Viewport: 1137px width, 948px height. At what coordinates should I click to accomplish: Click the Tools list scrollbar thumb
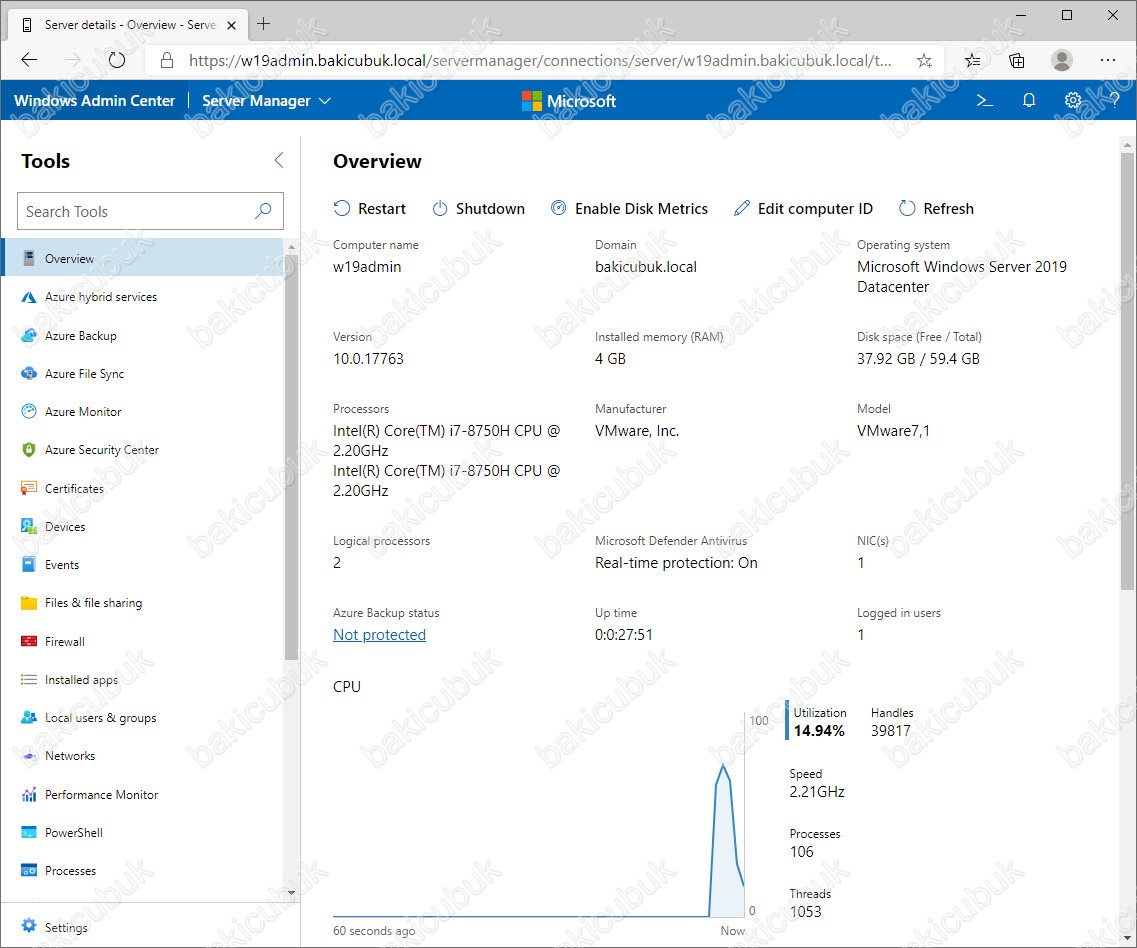click(291, 457)
